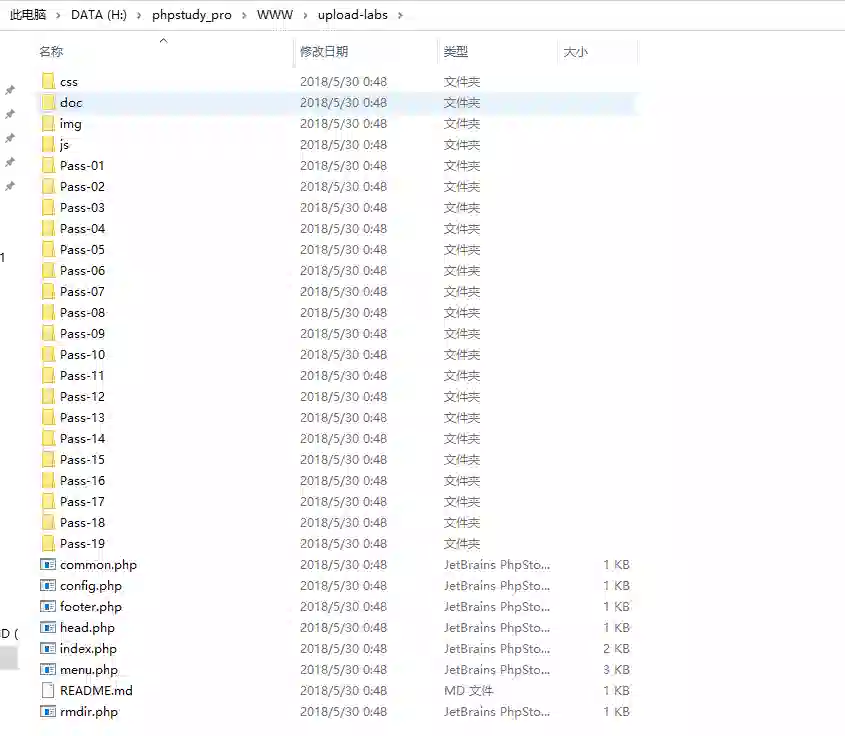Screen dimensions: 845x736
Task: Select the config.php file icon
Action: point(48,586)
